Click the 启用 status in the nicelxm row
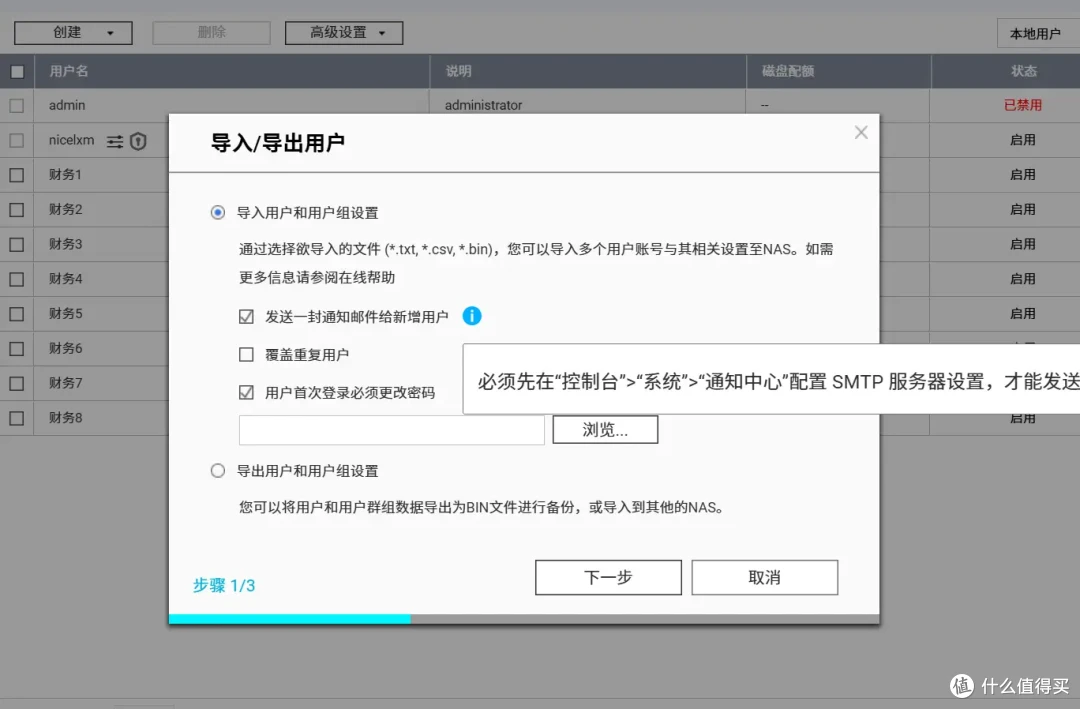Image resolution: width=1080 pixels, height=709 pixels. pos(1023,140)
